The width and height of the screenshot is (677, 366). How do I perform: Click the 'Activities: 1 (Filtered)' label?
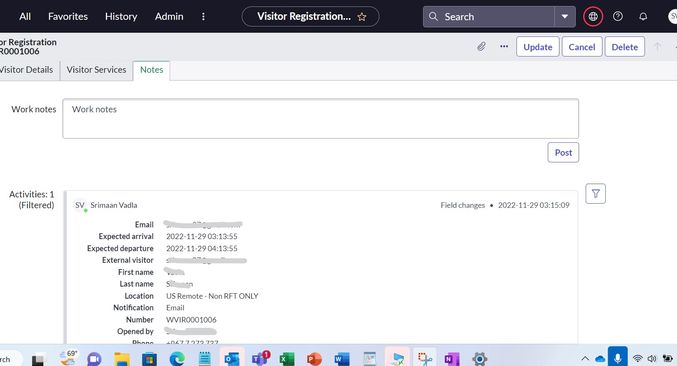[x=32, y=199]
